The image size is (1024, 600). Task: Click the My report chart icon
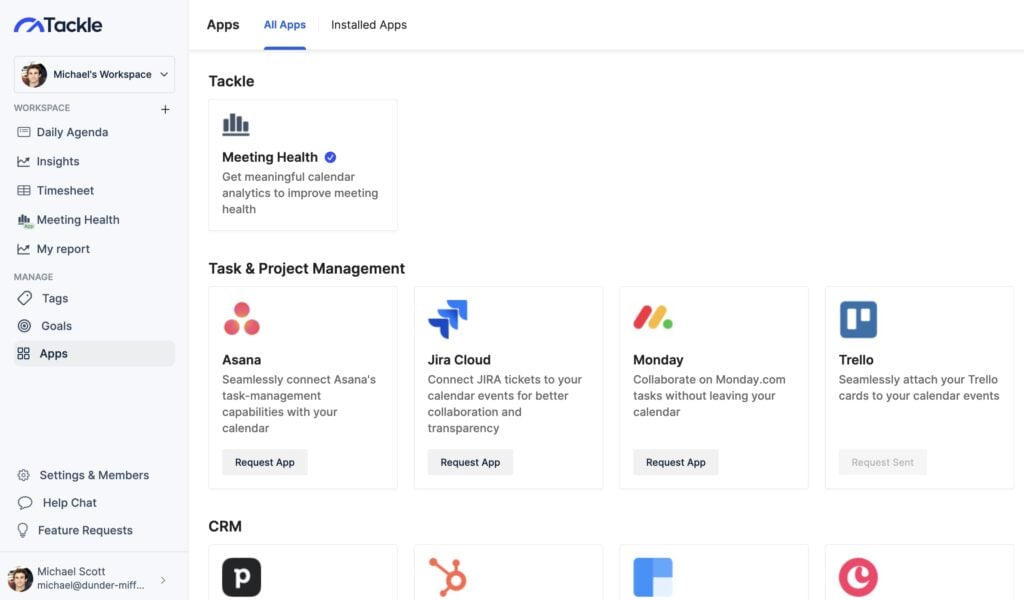tap(24, 249)
